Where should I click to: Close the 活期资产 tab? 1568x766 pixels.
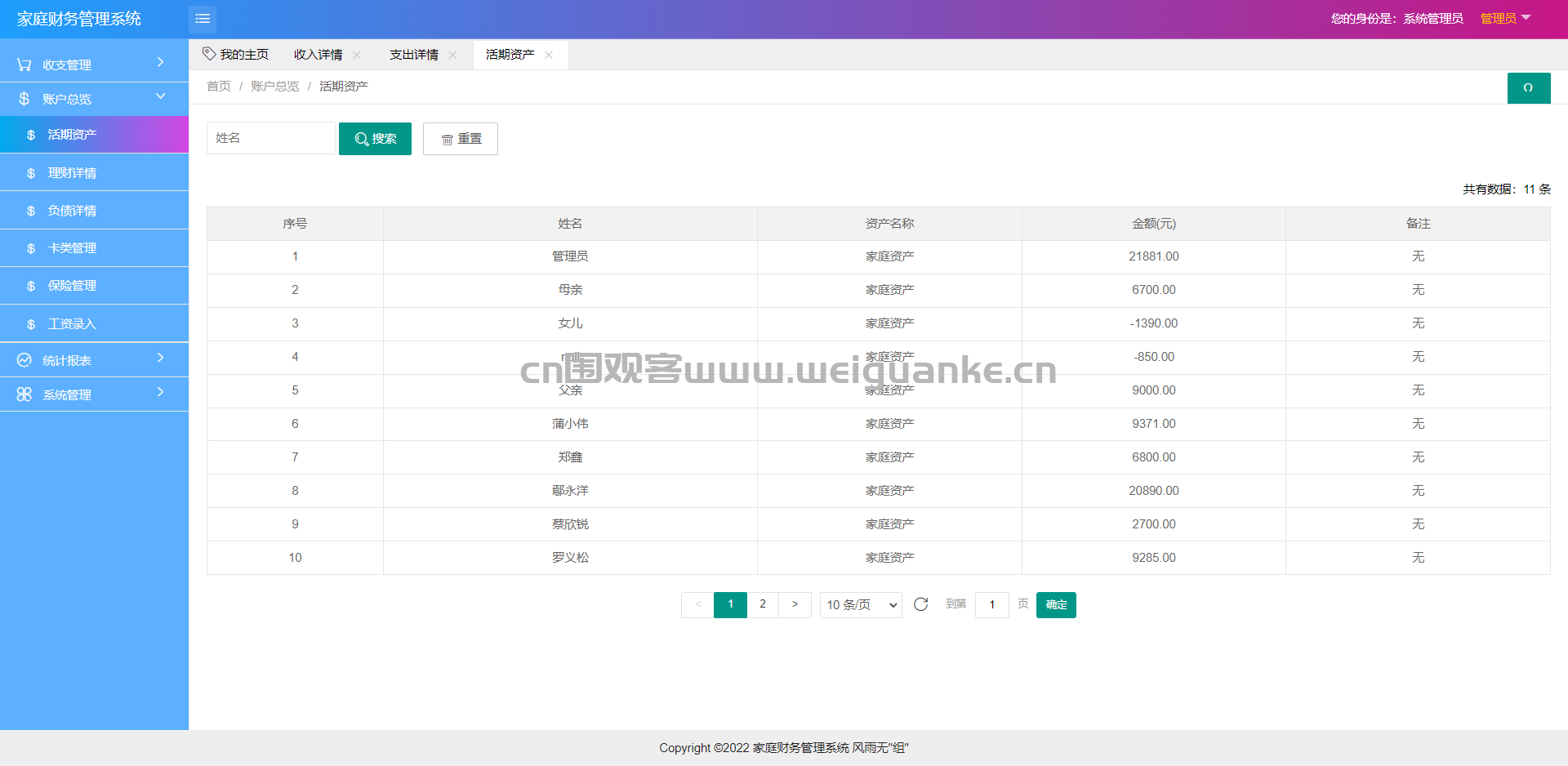(549, 55)
